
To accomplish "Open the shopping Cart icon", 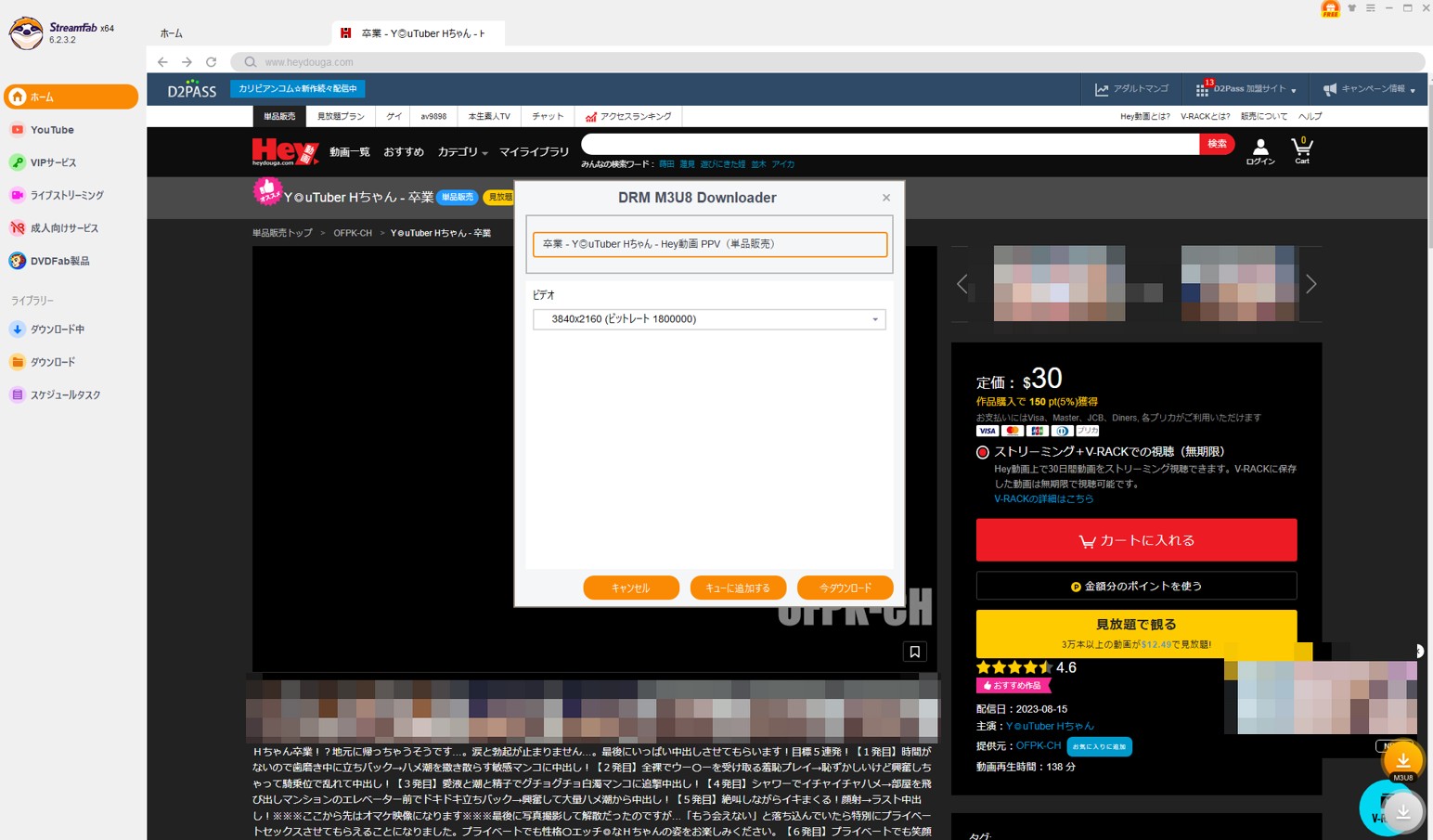I will pyautogui.click(x=1302, y=150).
